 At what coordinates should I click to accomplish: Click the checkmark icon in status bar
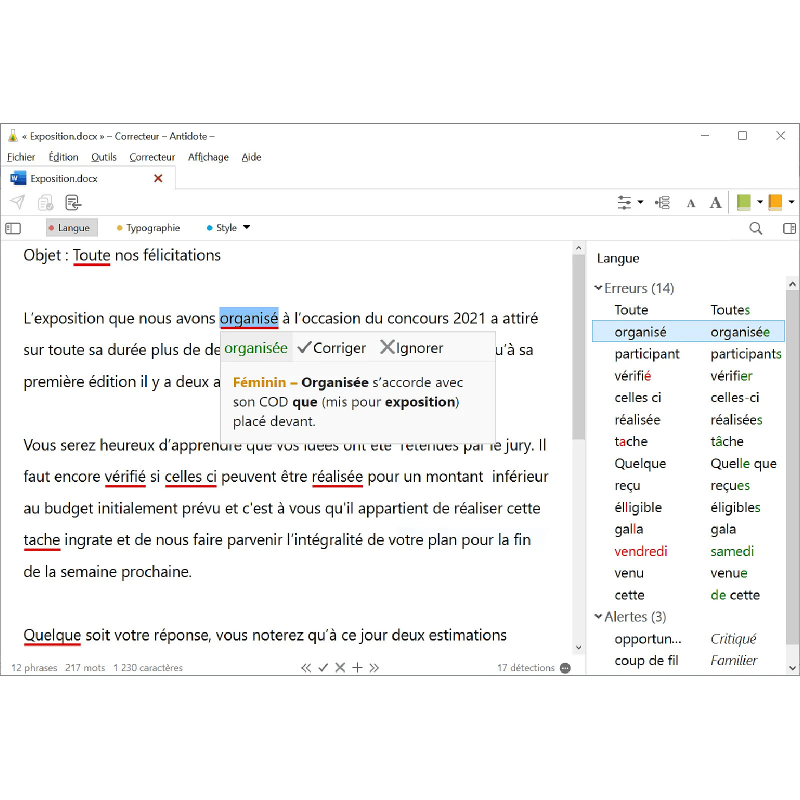[323, 668]
